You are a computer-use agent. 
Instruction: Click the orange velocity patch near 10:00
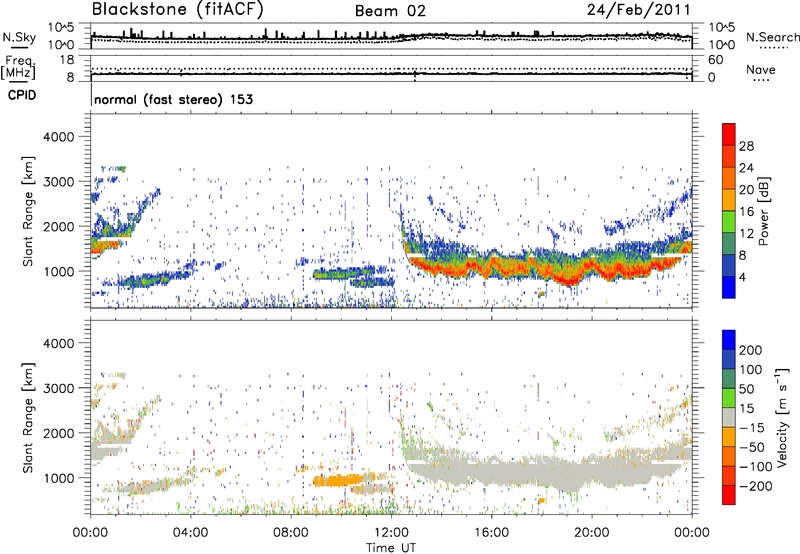(x=339, y=480)
